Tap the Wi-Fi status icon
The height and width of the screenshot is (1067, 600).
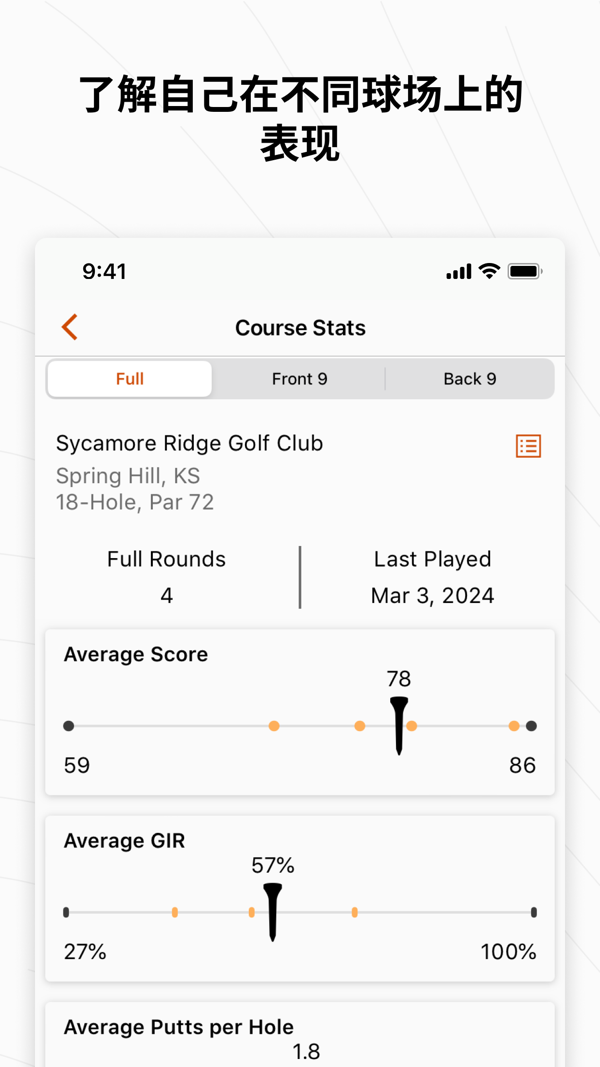[x=489, y=271]
